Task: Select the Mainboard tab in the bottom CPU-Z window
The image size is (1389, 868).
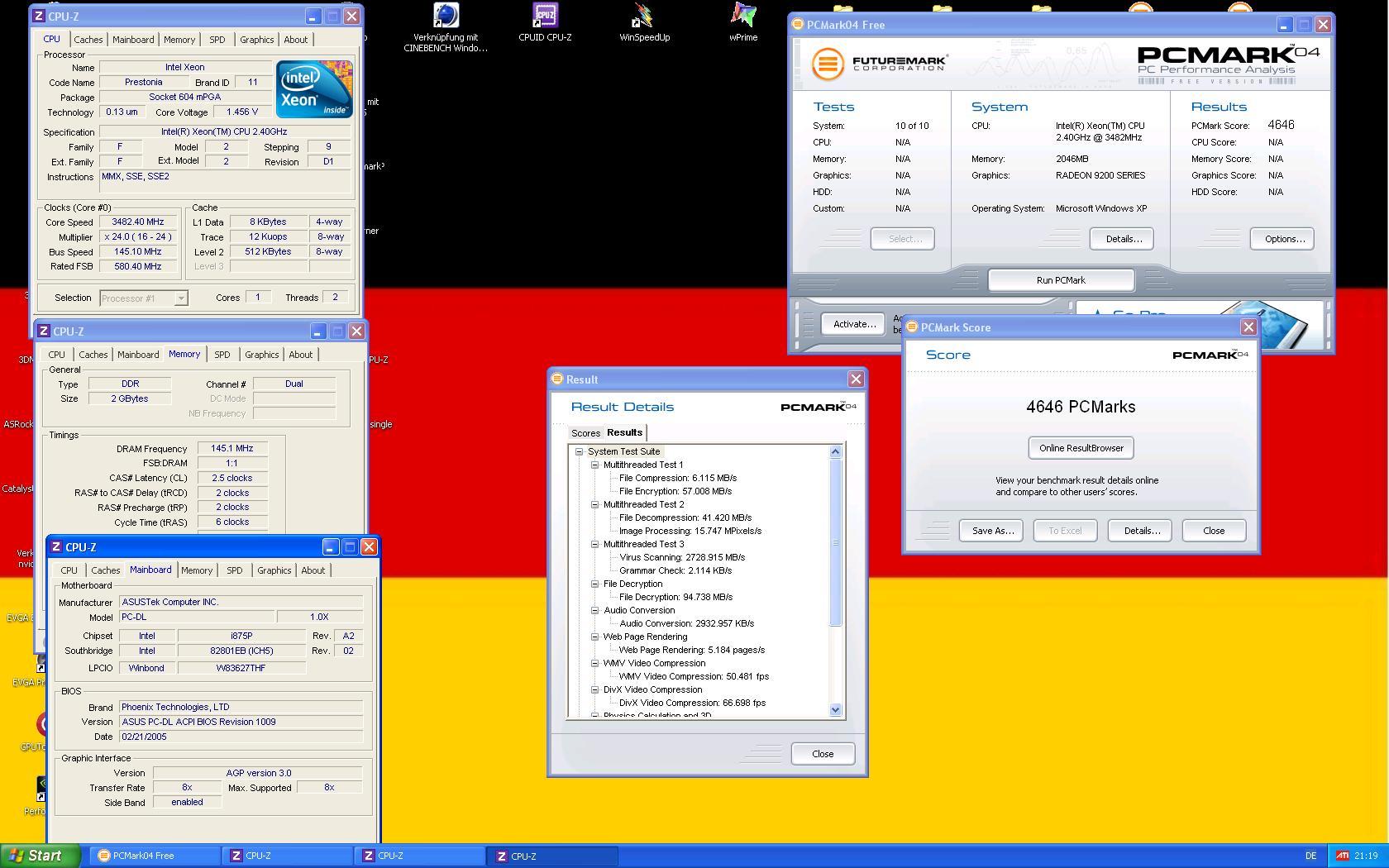Action: pyautogui.click(x=150, y=570)
